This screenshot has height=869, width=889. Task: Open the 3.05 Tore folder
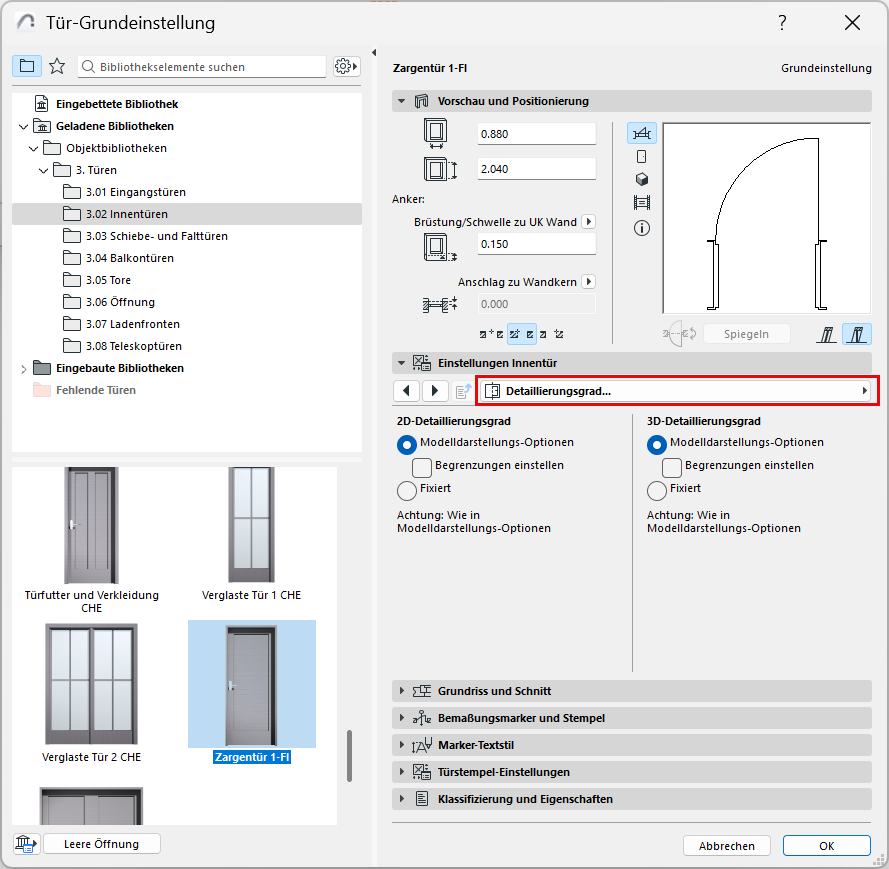(108, 280)
